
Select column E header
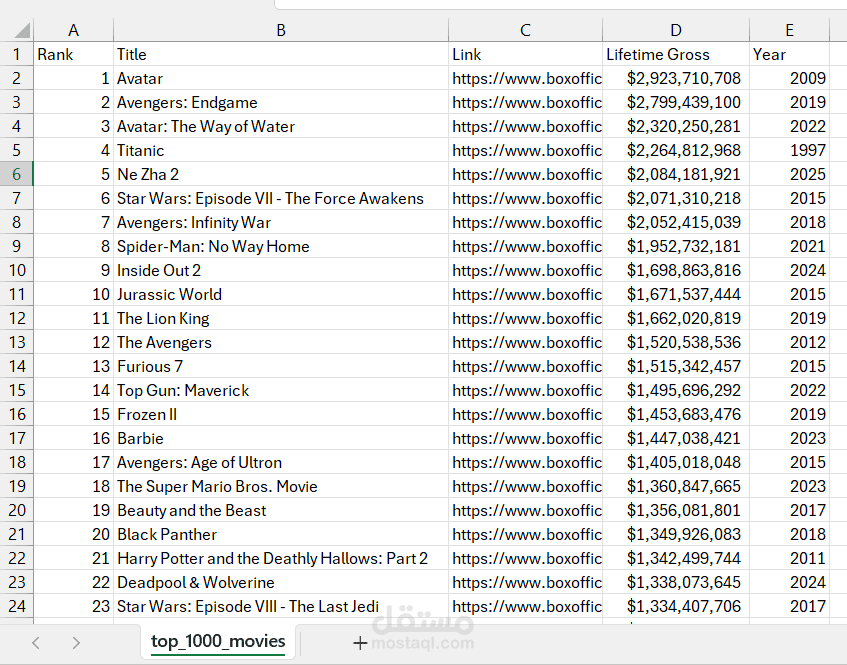pyautogui.click(x=789, y=30)
